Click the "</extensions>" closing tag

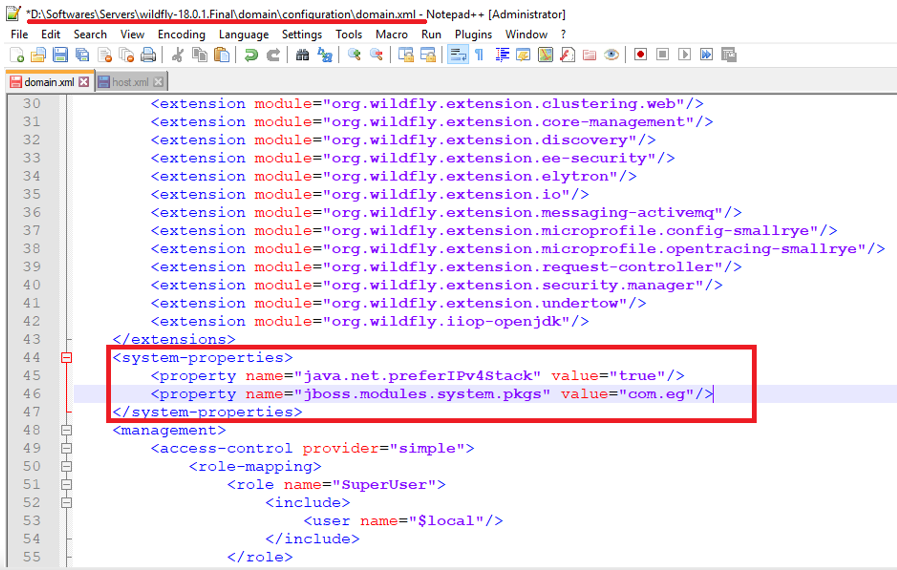(x=174, y=339)
